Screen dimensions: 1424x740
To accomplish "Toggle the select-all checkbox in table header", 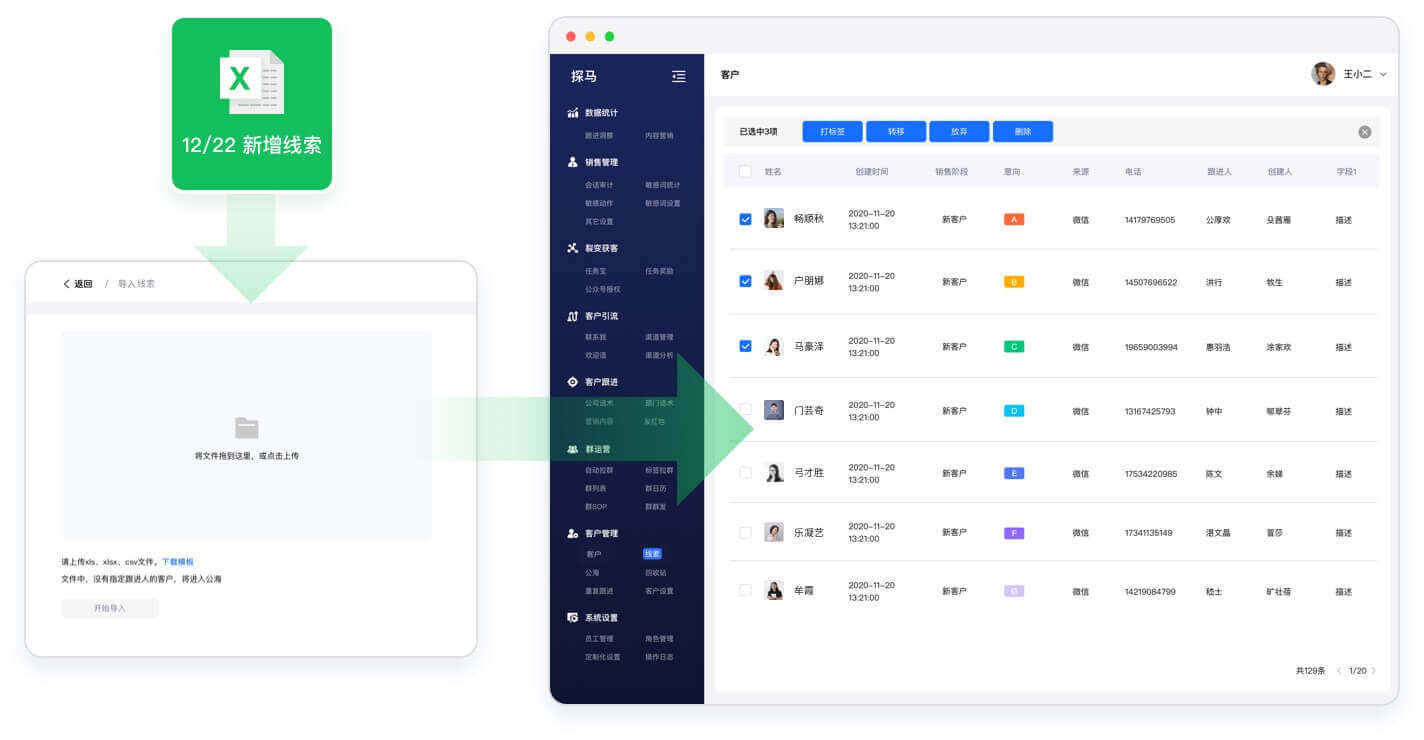I will (x=745, y=172).
